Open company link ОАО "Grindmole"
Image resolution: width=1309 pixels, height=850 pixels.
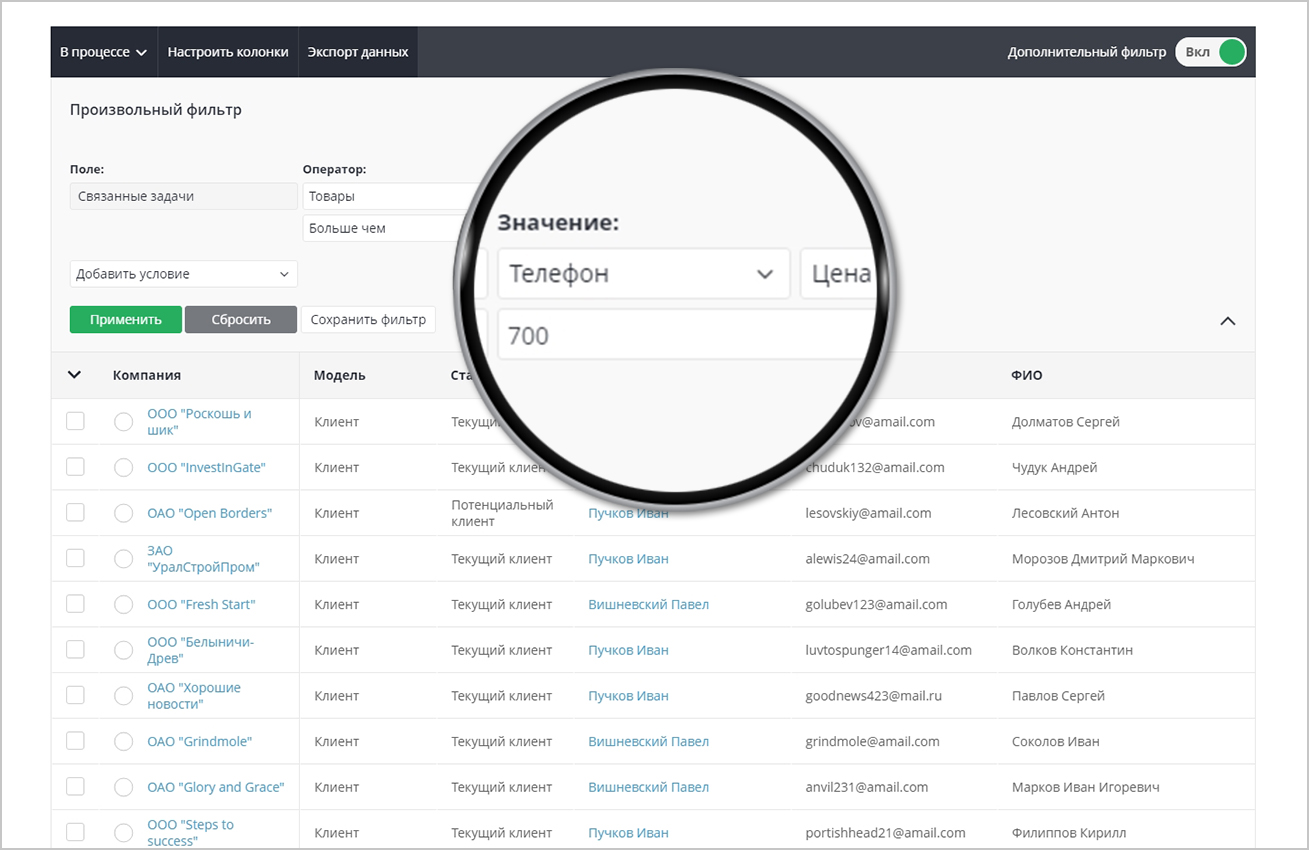tap(200, 741)
